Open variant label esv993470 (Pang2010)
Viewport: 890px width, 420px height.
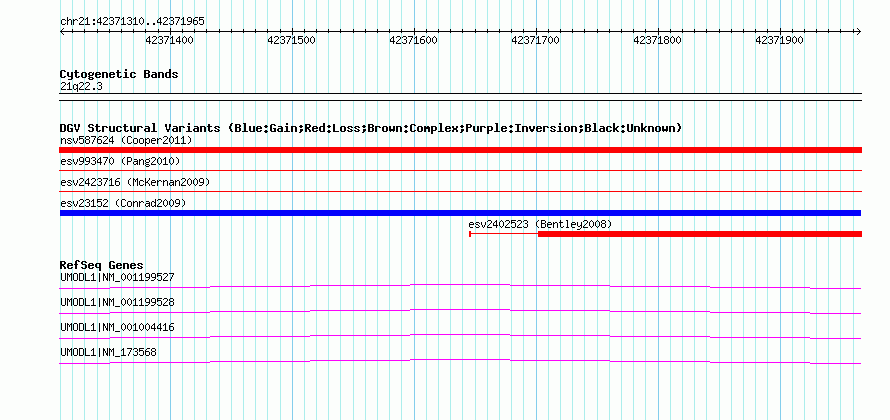click(120, 162)
